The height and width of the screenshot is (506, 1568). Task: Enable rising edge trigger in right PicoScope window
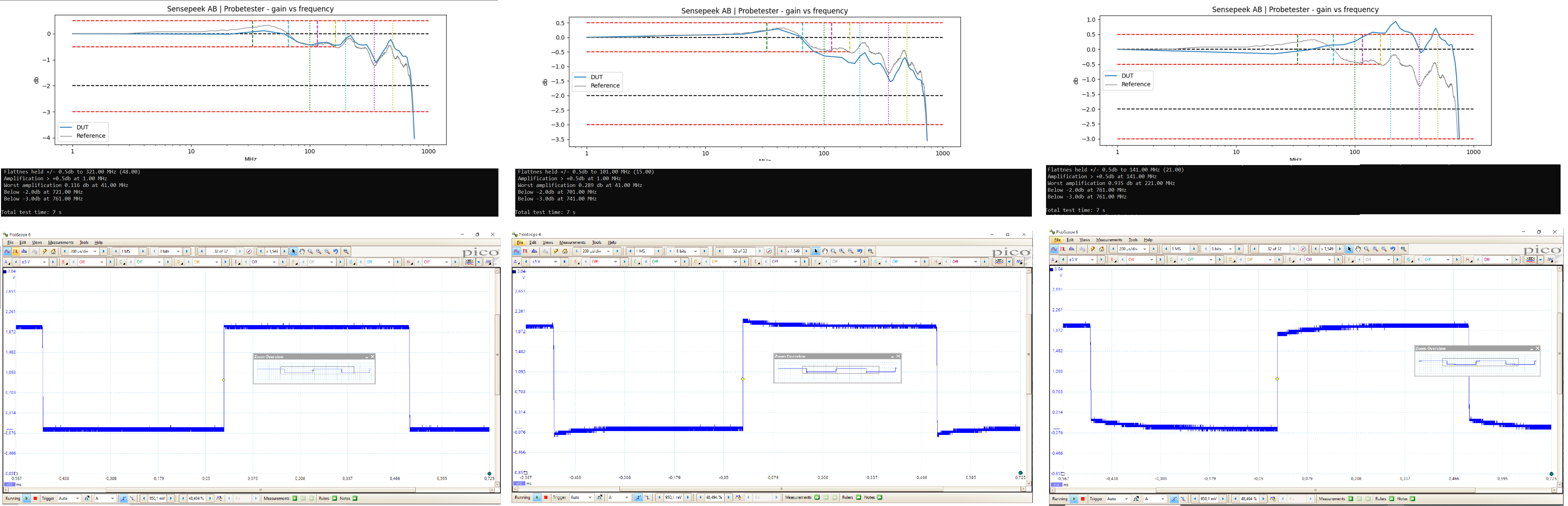pos(1174,499)
